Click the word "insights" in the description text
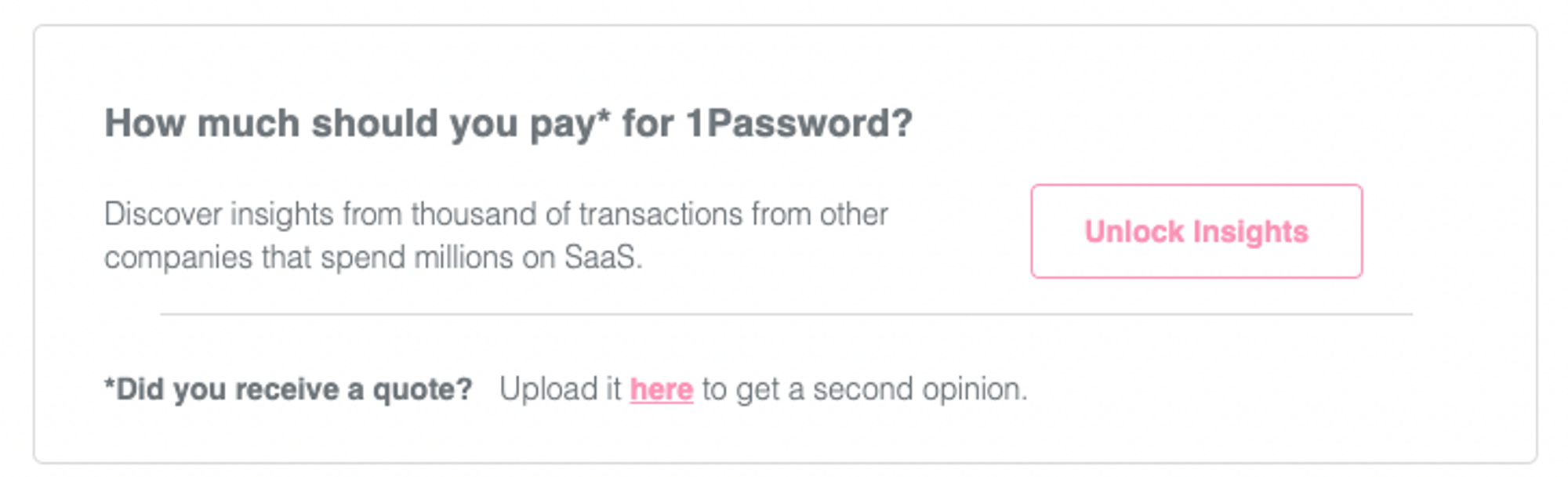This screenshot has width=1568, height=477. (281, 214)
